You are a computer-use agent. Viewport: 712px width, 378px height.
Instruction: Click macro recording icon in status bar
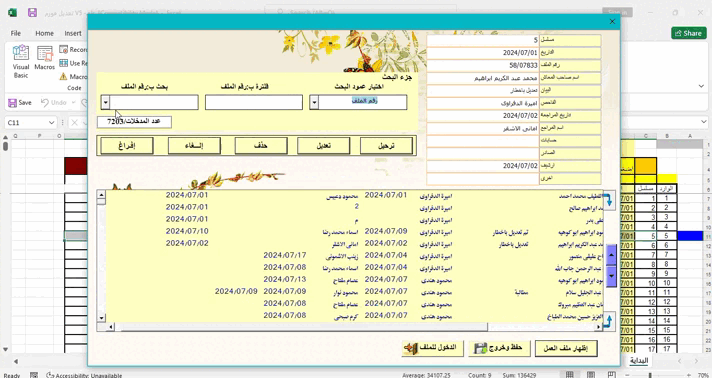pos(34,375)
